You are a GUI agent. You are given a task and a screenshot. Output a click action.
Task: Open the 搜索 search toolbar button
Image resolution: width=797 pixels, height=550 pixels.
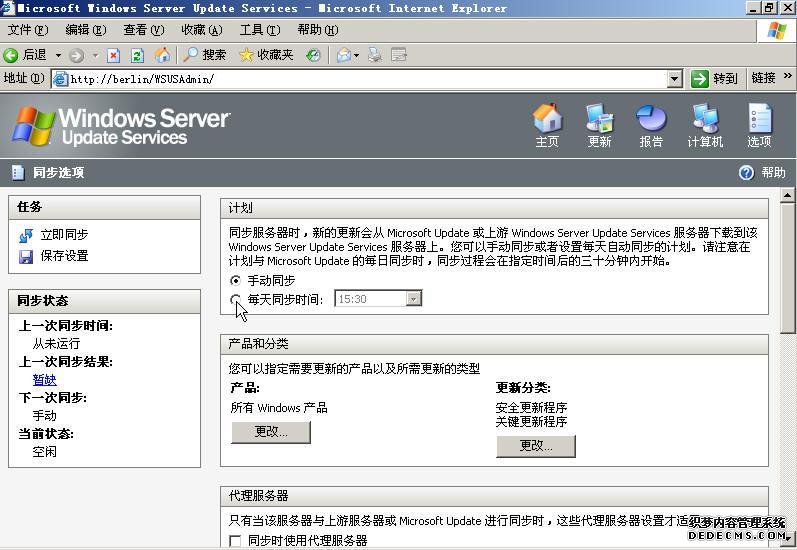tap(204, 55)
